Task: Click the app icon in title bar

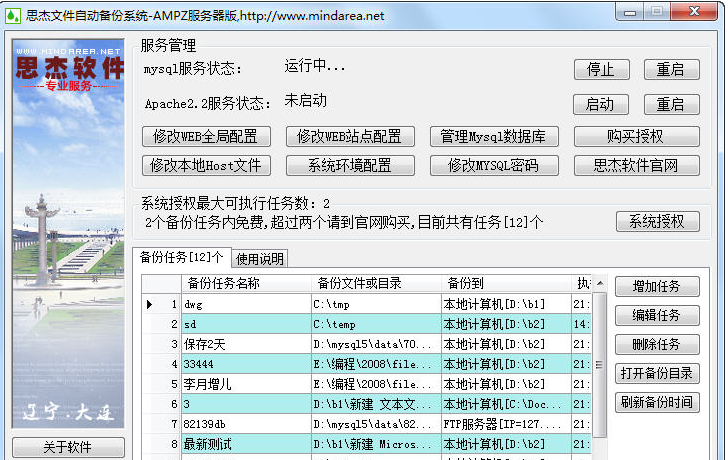Action: (13, 16)
